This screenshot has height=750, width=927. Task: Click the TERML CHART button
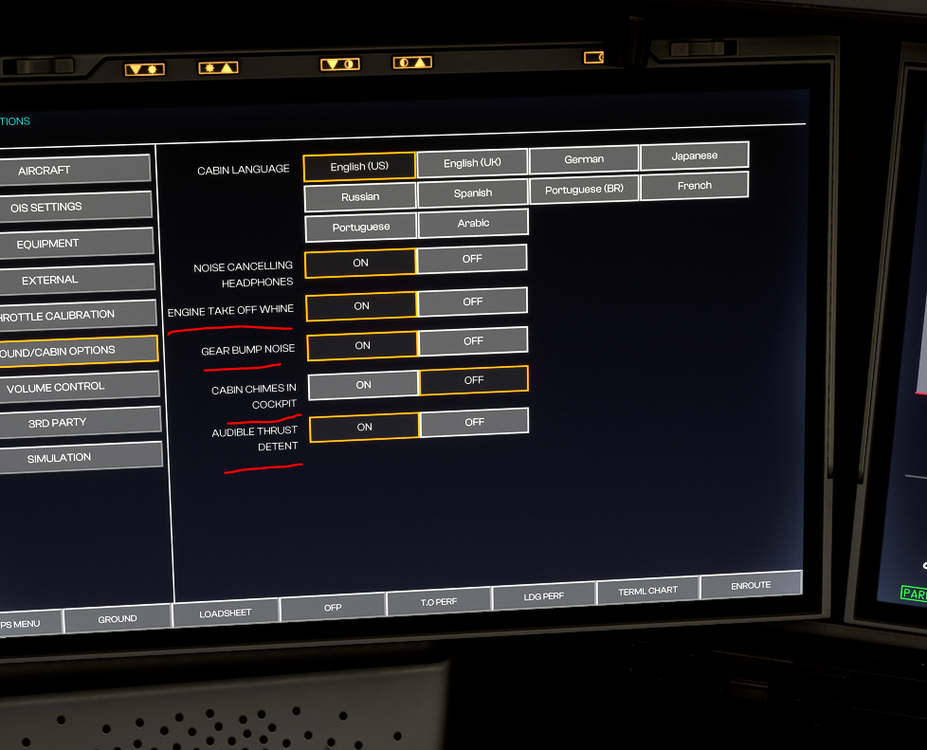[x=648, y=591]
